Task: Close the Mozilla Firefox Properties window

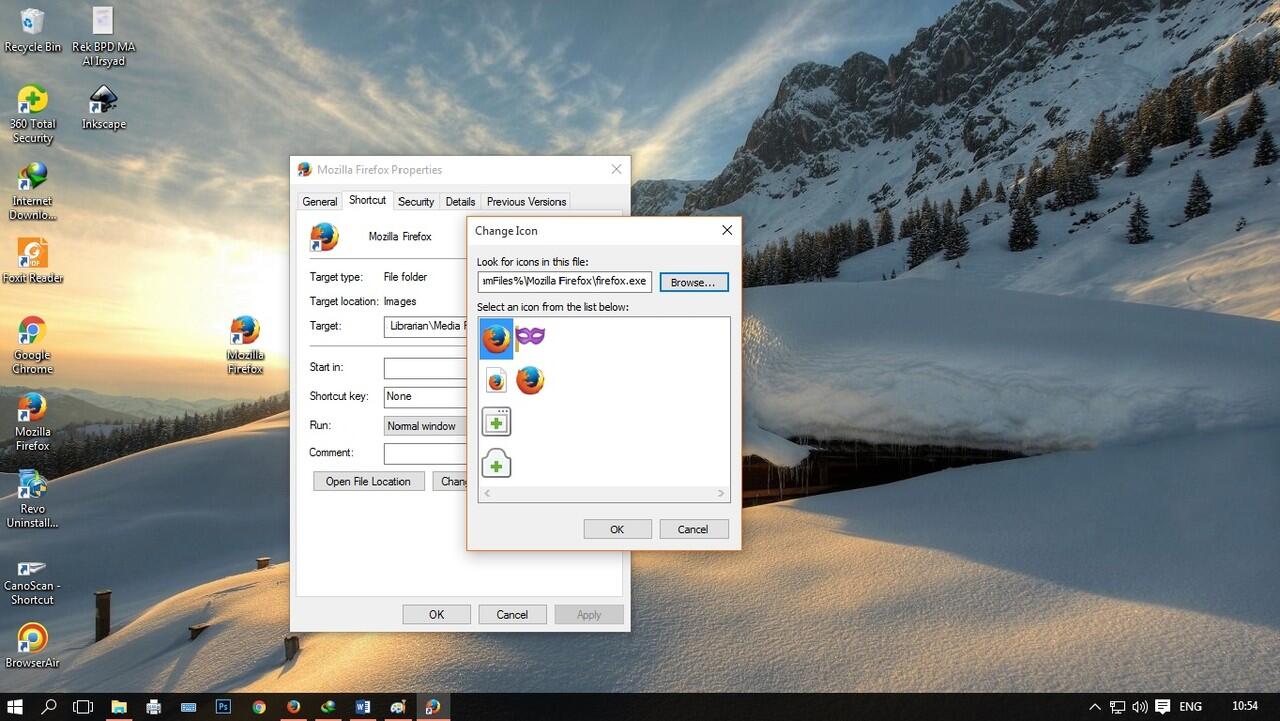Action: click(x=616, y=170)
